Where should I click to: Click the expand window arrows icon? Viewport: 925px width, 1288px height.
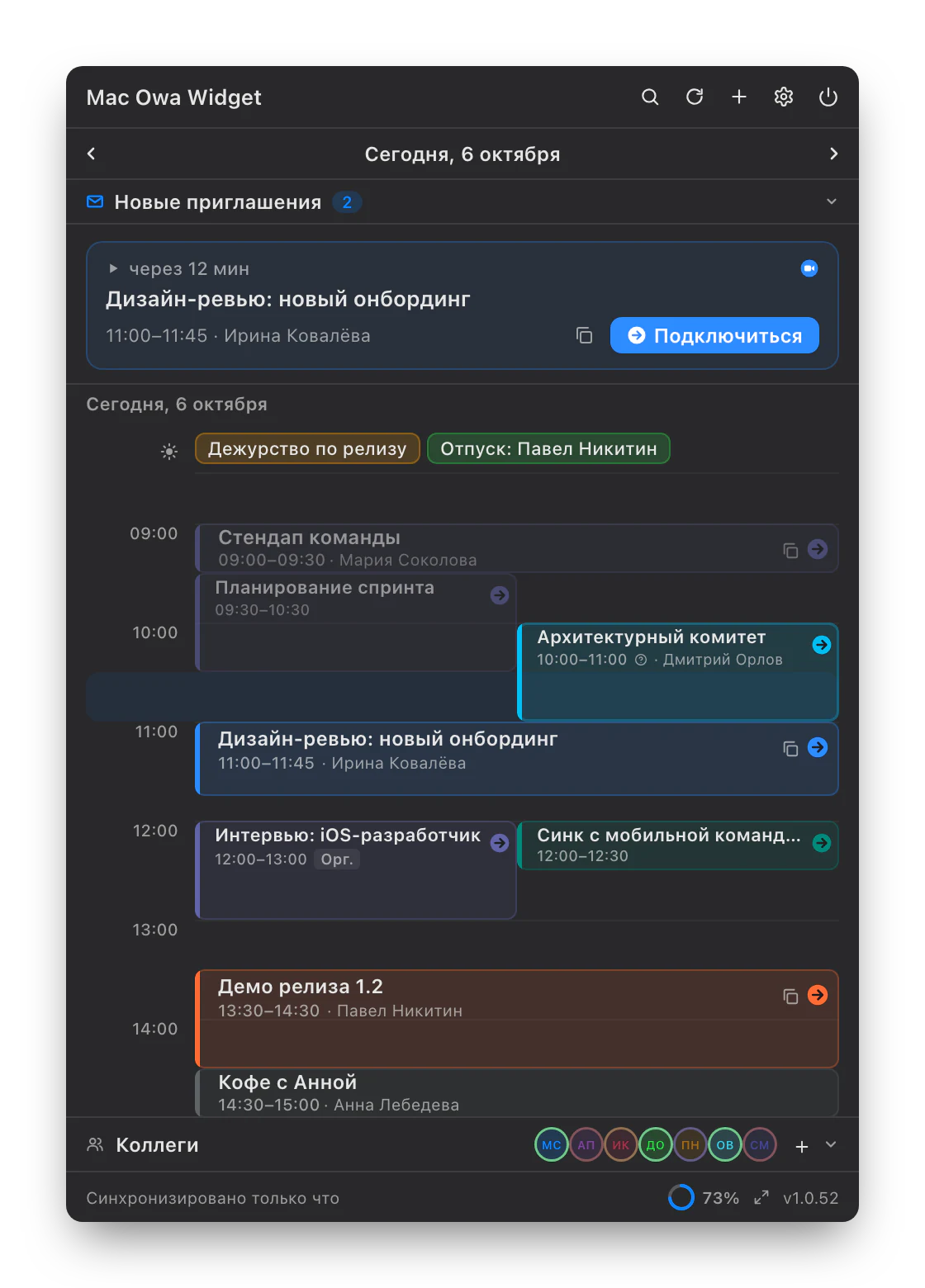point(761,1197)
